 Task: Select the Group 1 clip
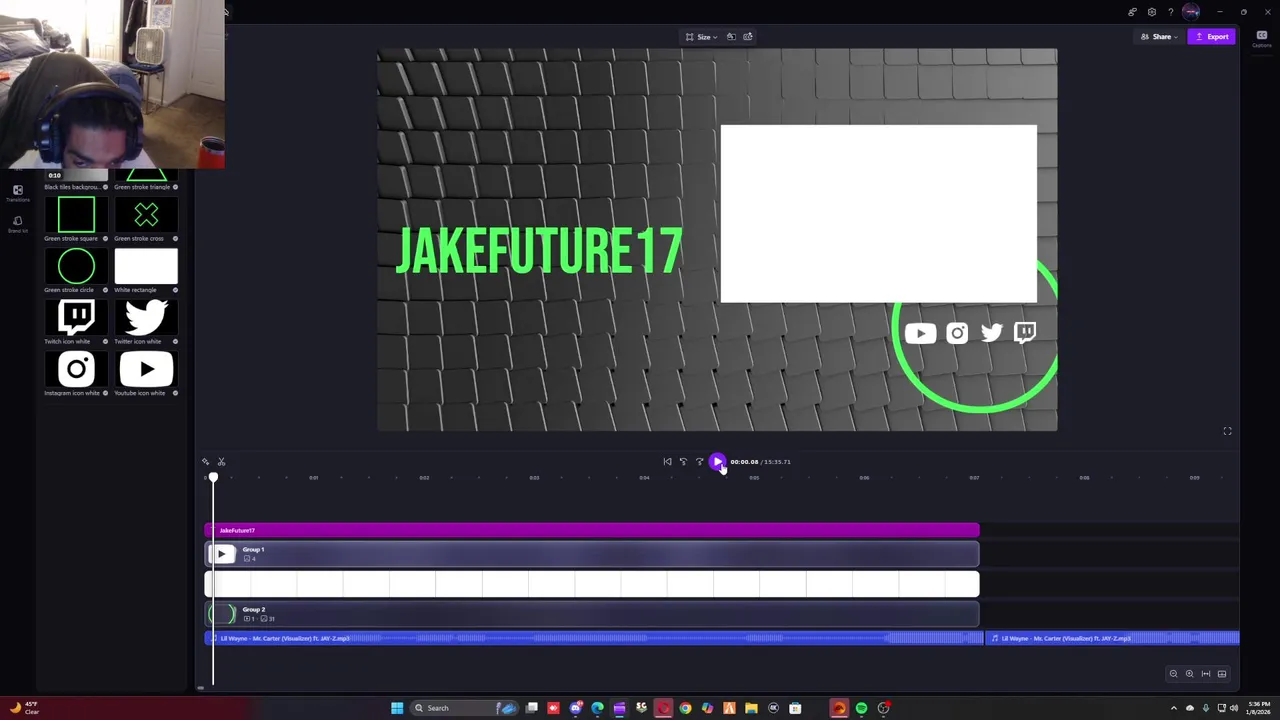click(x=592, y=554)
